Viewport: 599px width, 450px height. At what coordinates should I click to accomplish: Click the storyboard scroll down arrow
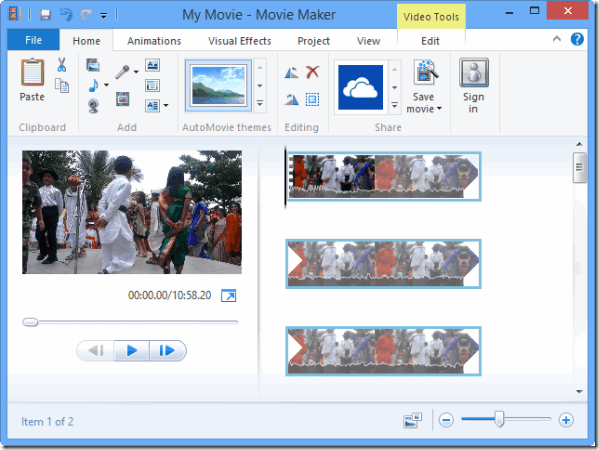pyautogui.click(x=580, y=392)
